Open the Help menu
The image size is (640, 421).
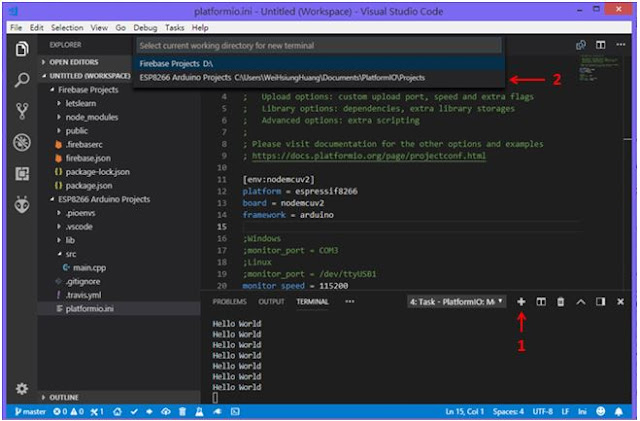point(200,28)
